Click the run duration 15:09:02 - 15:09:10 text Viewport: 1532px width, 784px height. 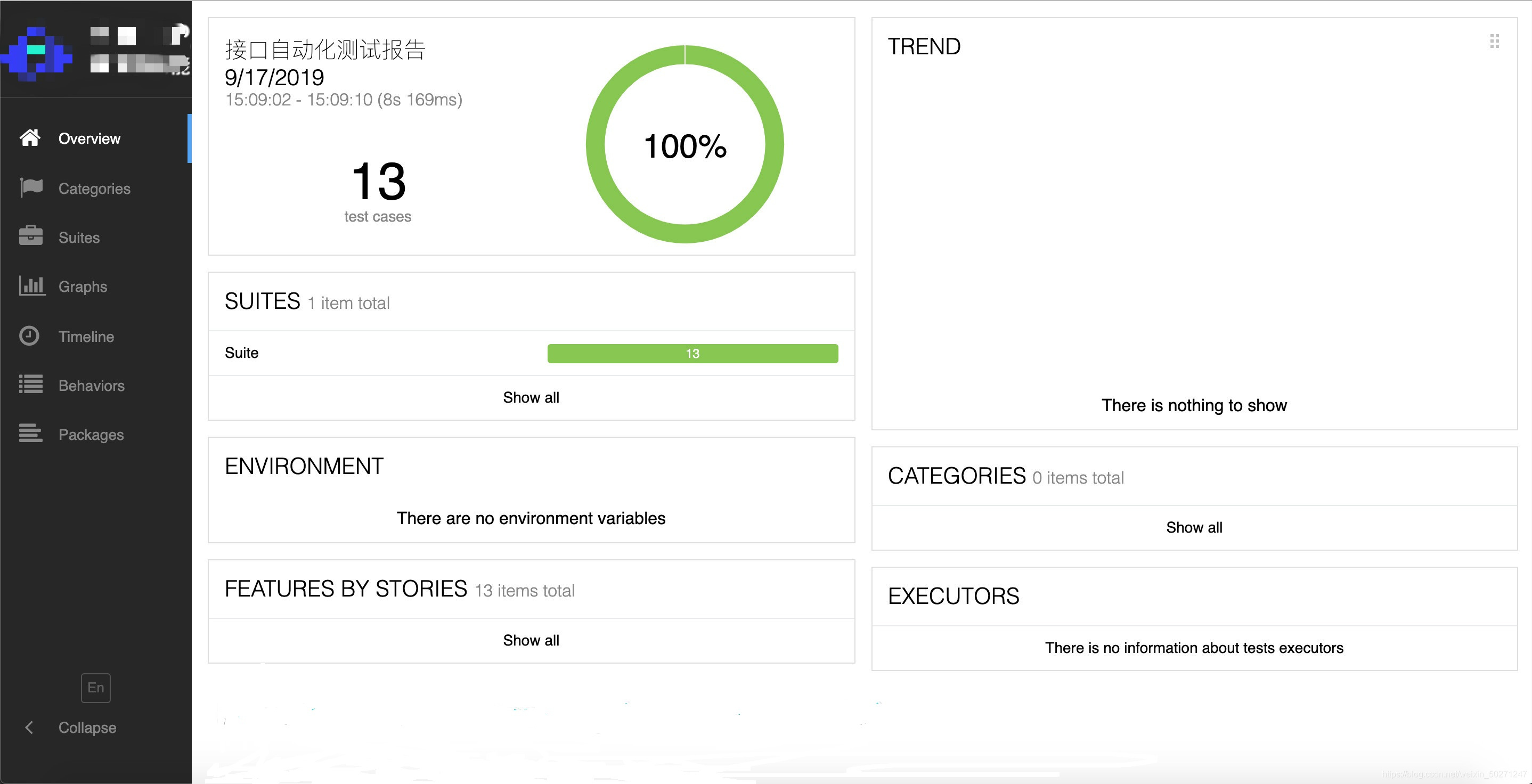click(x=344, y=100)
